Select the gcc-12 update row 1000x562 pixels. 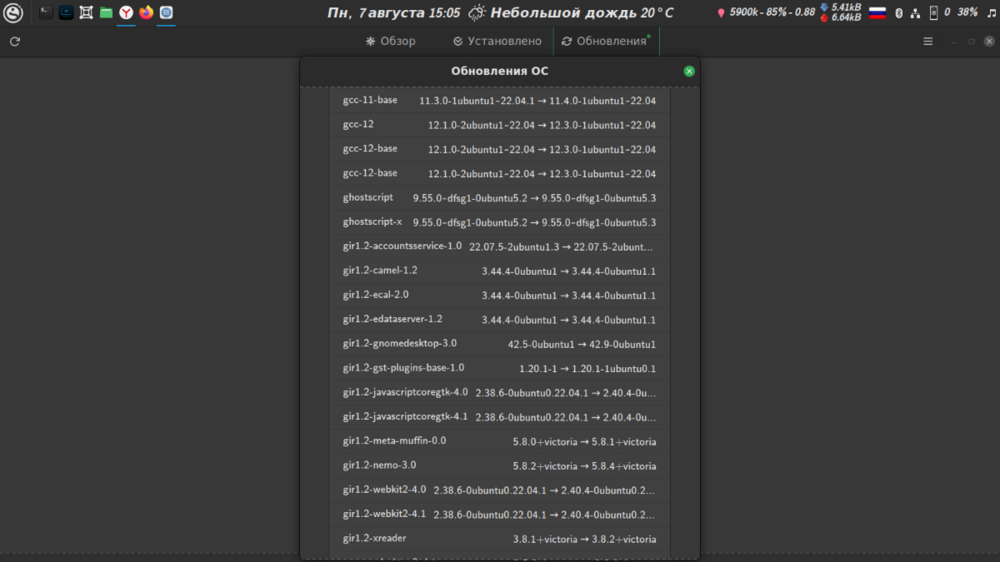(x=499, y=124)
